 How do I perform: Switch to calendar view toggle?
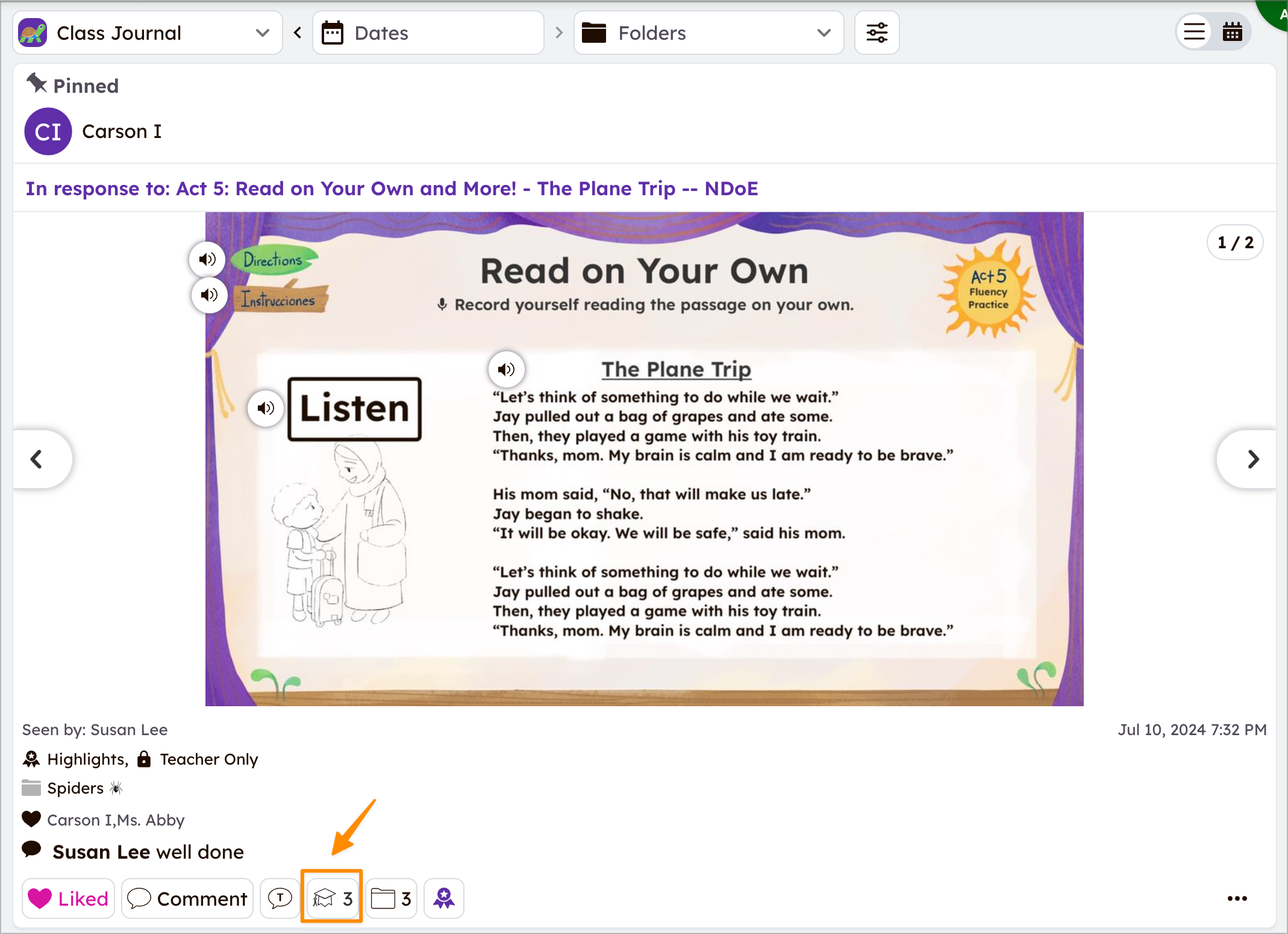click(x=1232, y=31)
